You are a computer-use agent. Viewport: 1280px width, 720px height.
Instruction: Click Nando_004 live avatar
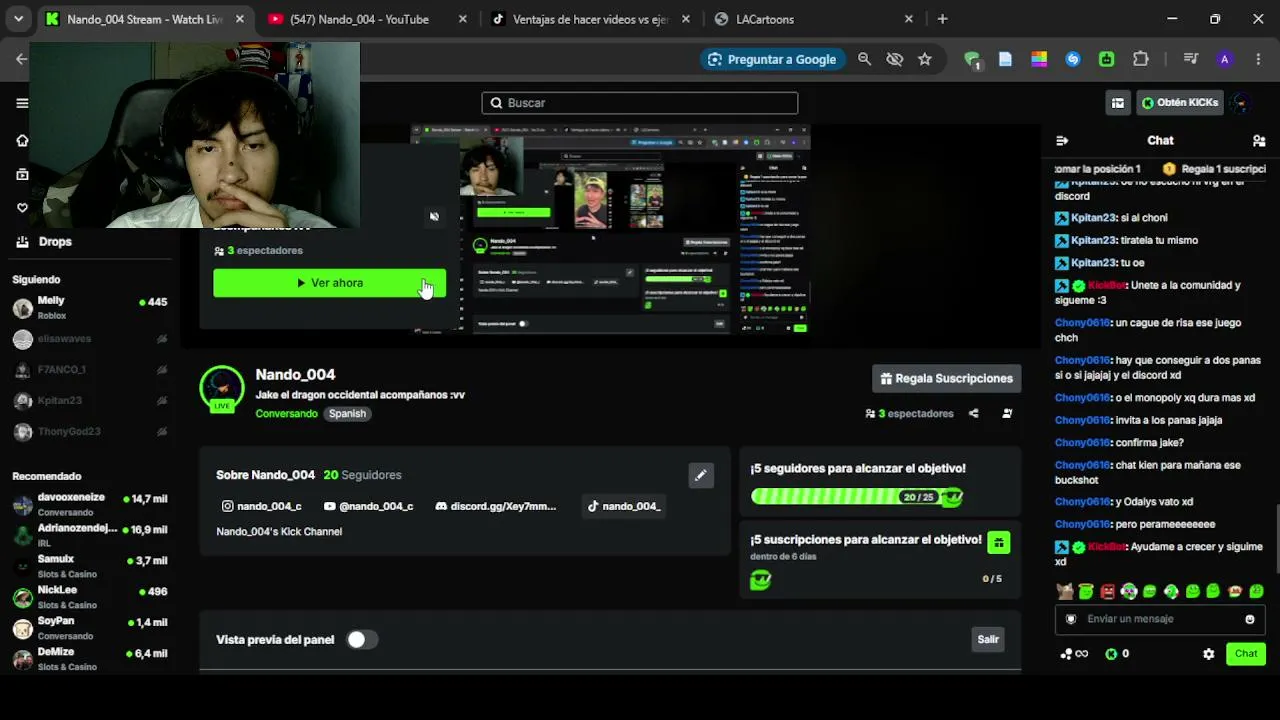(x=222, y=389)
